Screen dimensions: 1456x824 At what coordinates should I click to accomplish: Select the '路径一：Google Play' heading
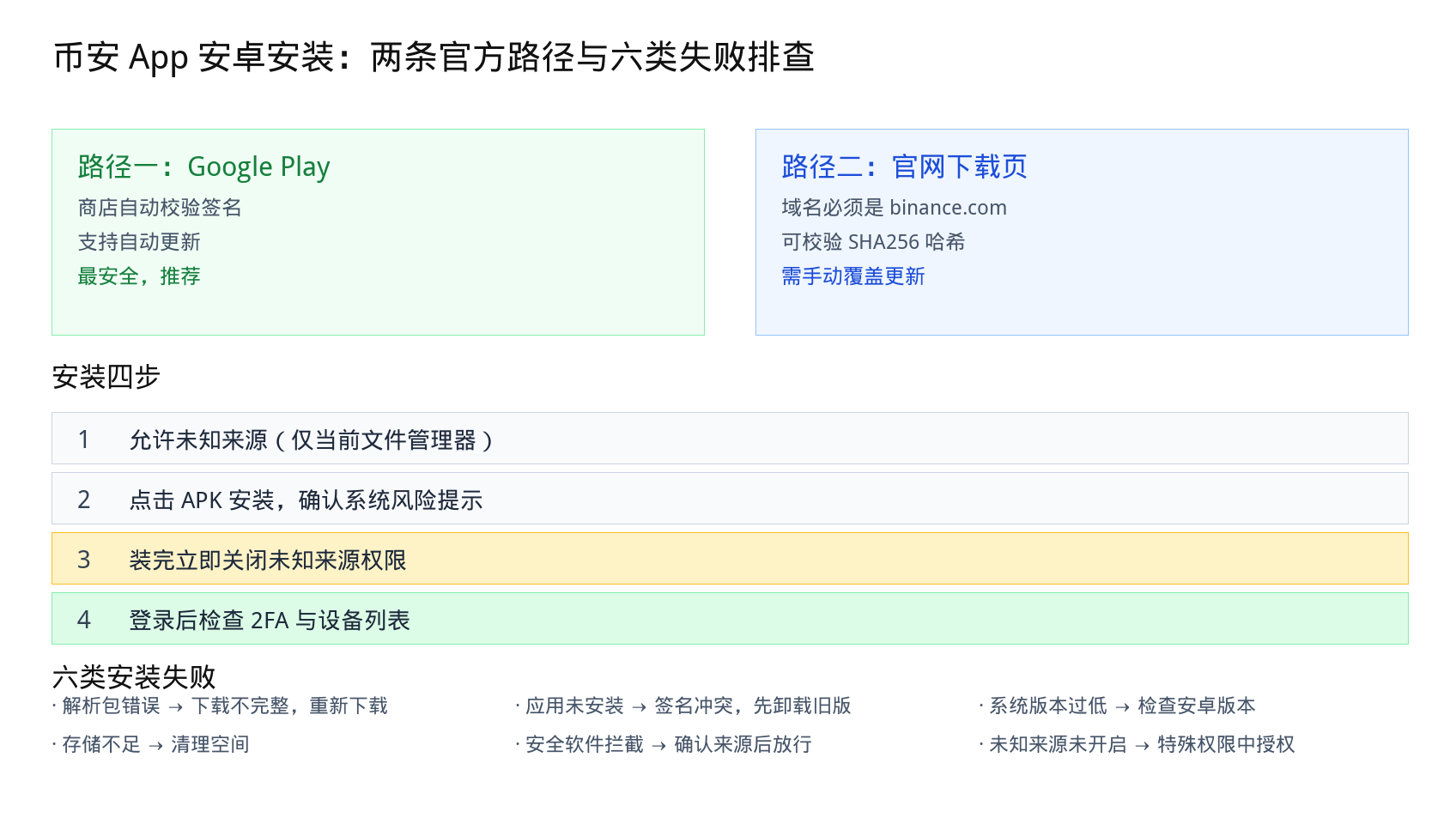(x=203, y=167)
